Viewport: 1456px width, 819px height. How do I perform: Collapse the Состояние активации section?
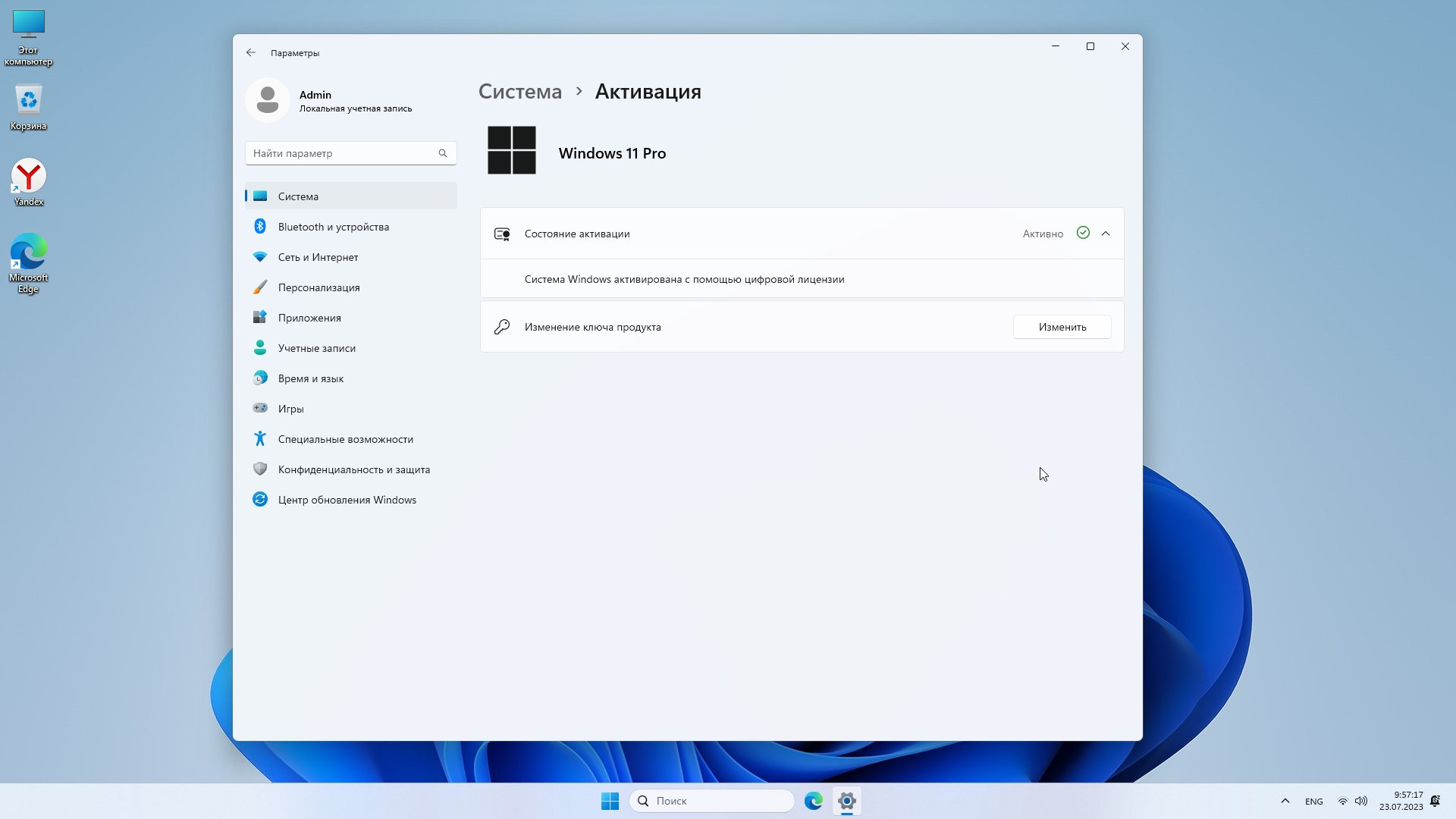point(1106,234)
